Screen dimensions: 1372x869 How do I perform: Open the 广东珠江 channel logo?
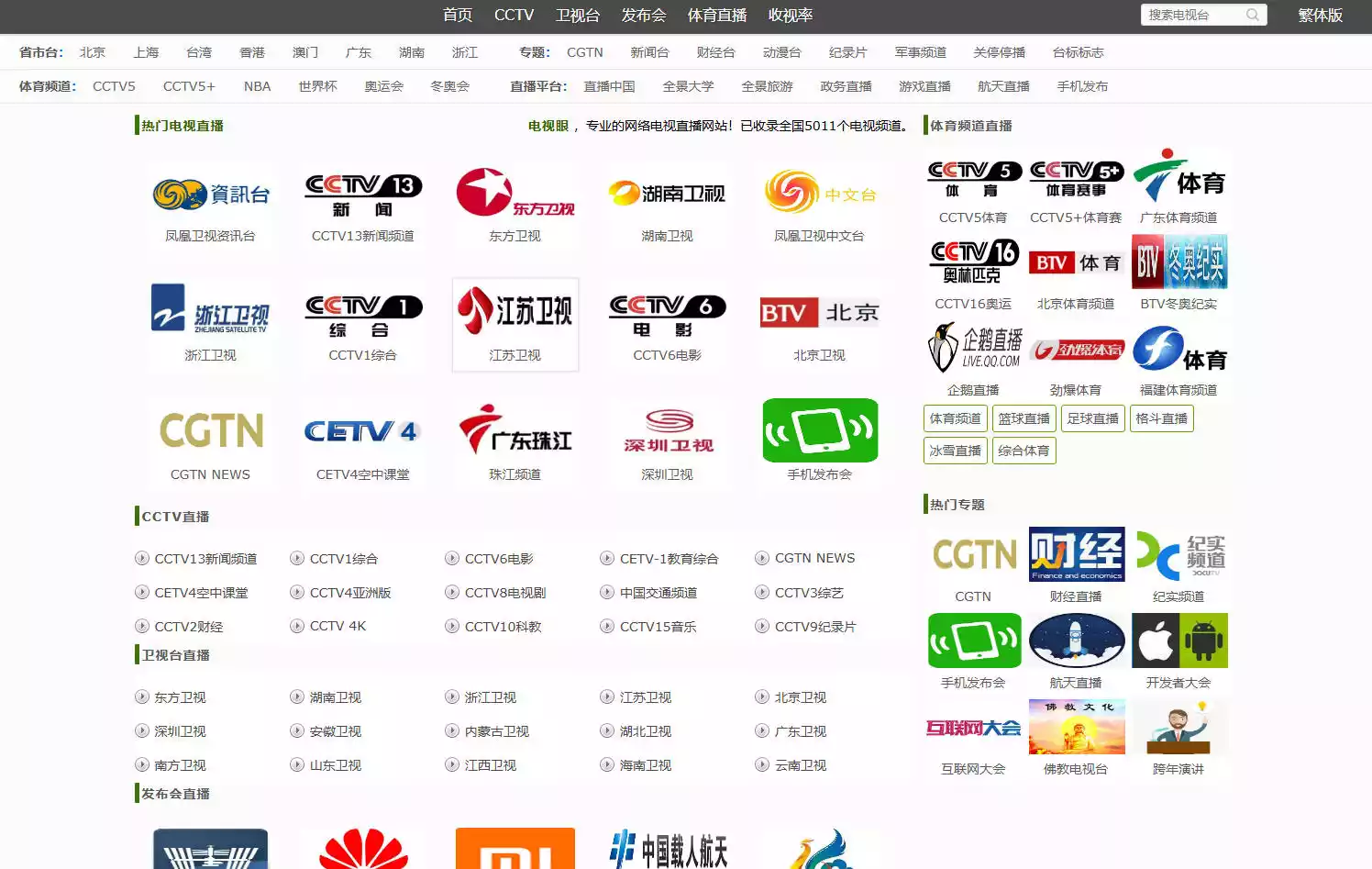click(x=515, y=430)
